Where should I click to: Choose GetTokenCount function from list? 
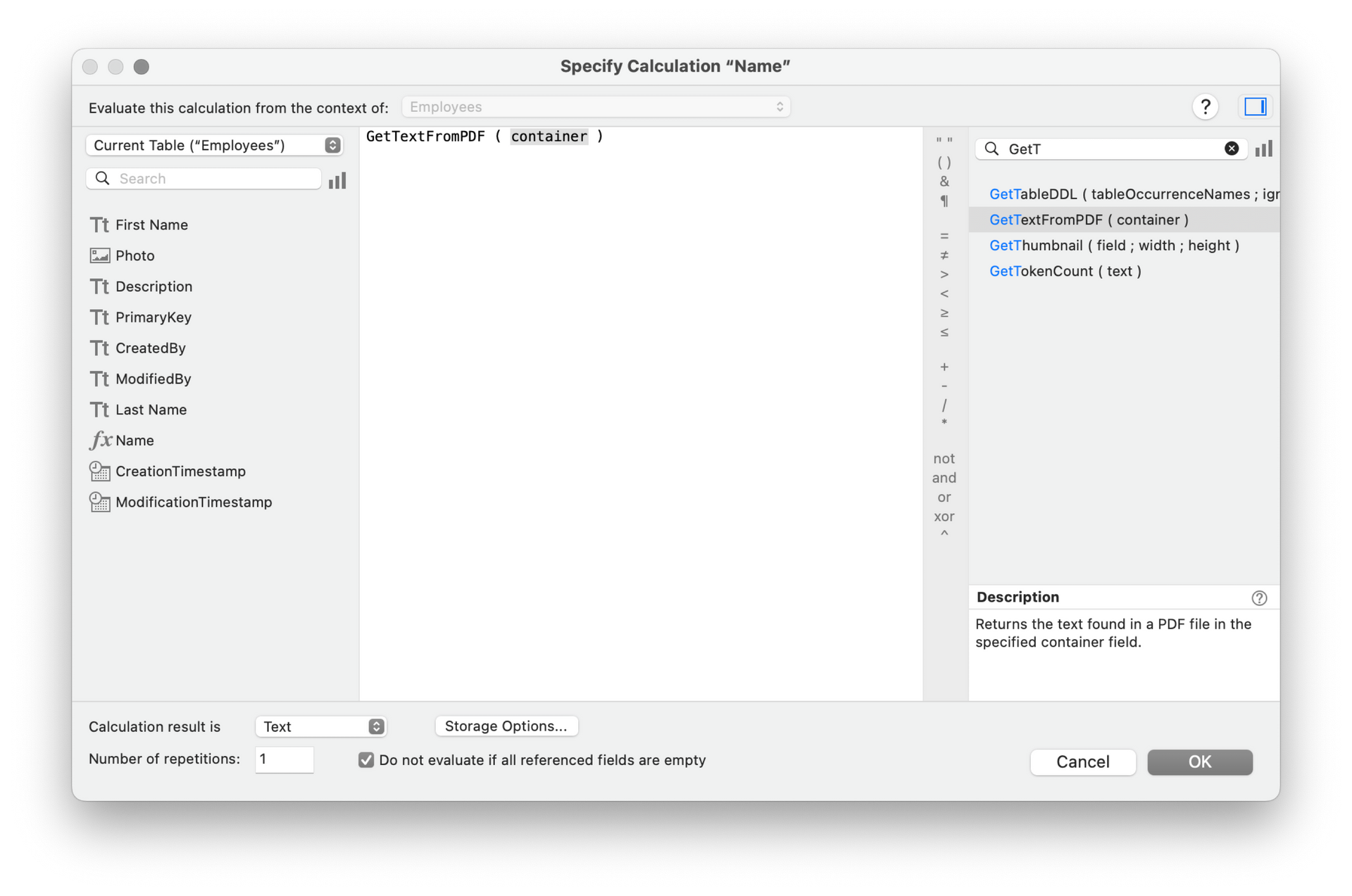tap(1124, 272)
